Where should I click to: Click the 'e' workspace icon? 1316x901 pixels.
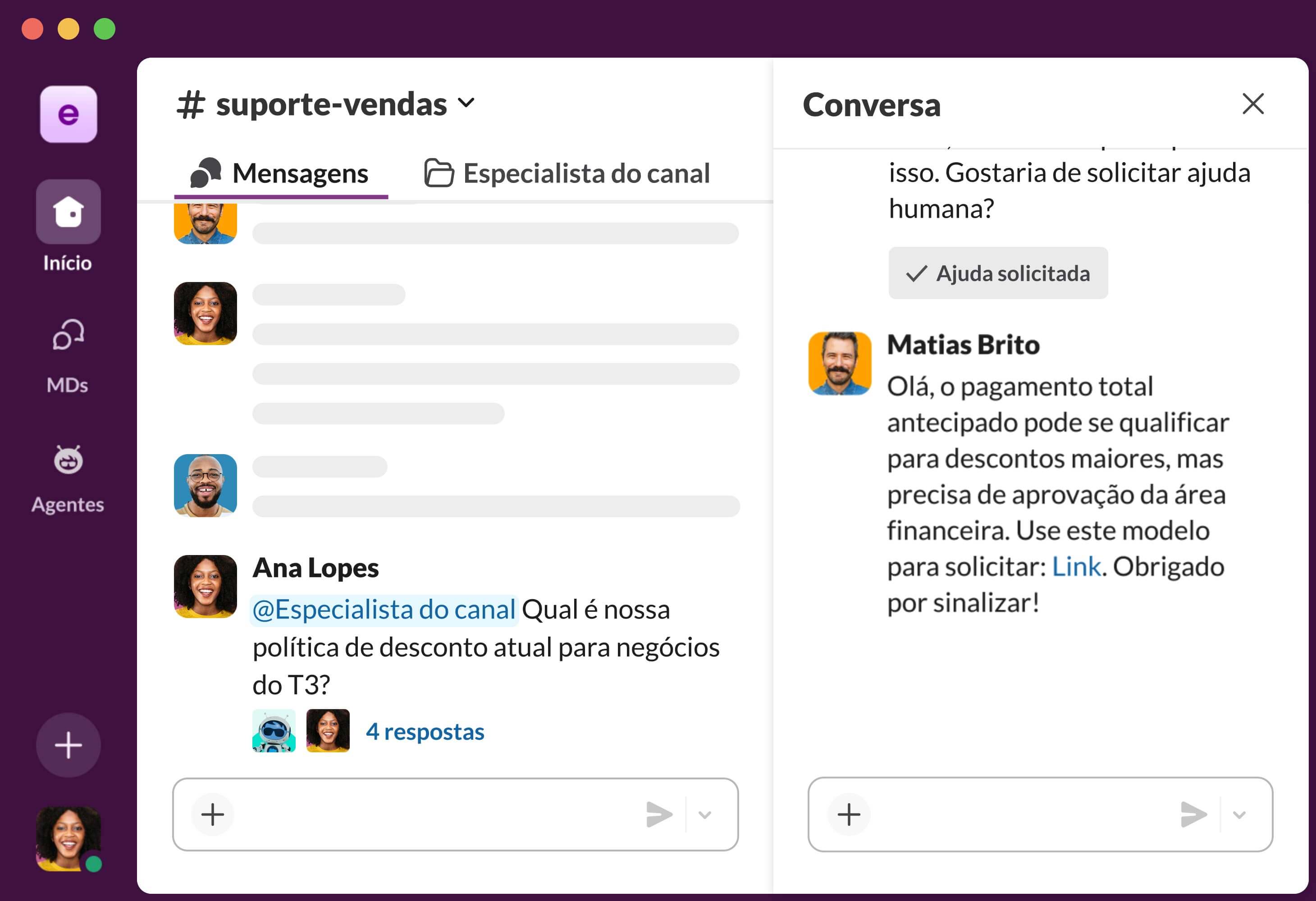pyautogui.click(x=68, y=114)
